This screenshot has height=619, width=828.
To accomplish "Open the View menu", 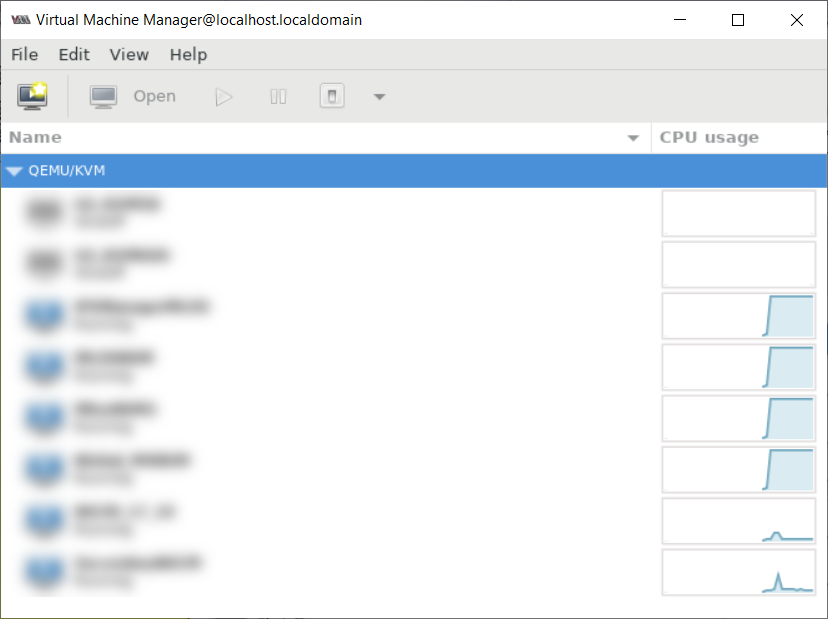I will coord(129,54).
